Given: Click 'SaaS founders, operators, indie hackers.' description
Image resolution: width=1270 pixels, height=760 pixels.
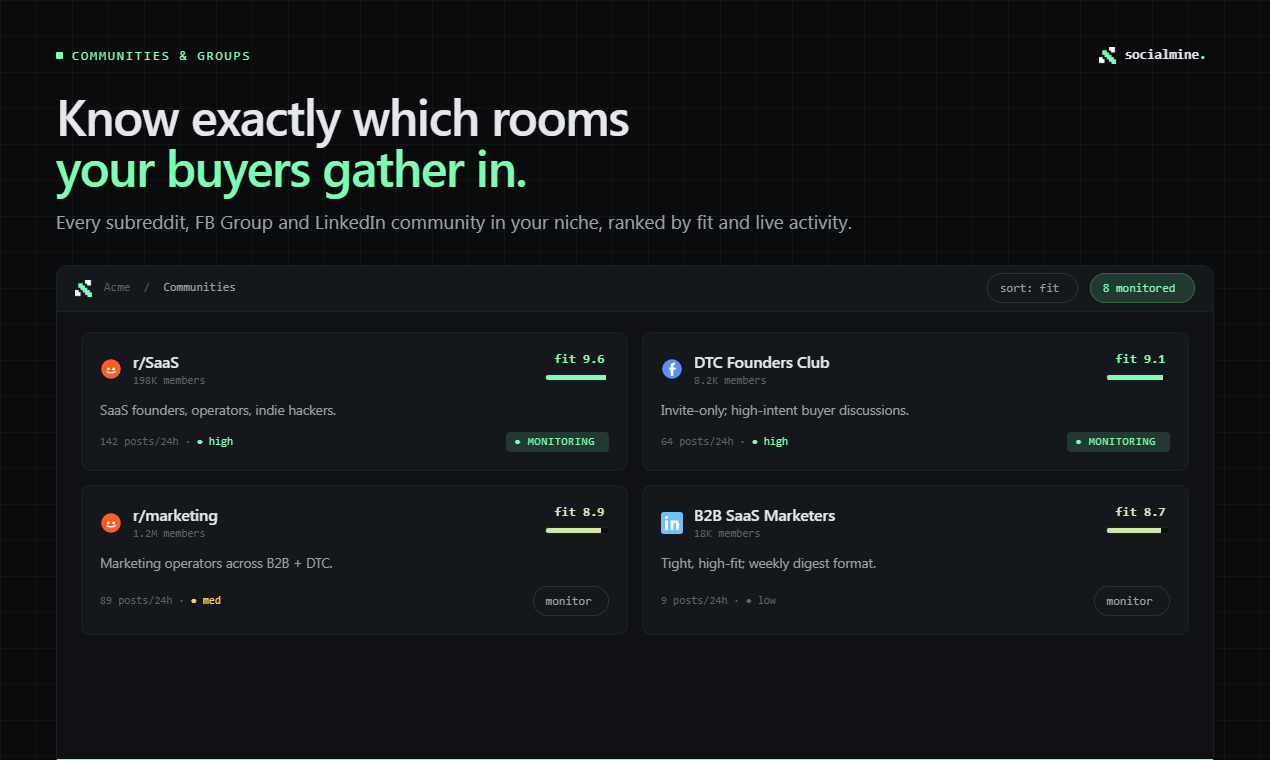Looking at the screenshot, I should click(x=218, y=411).
